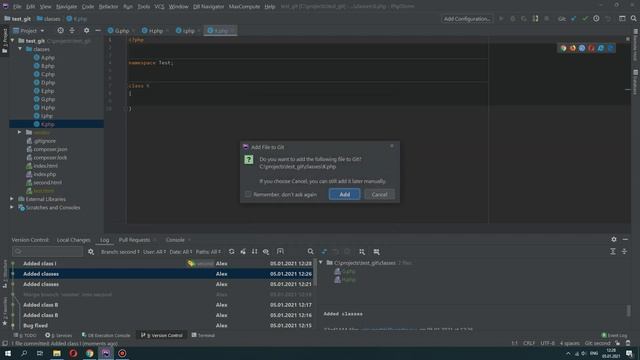Image resolution: width=640 pixels, height=360 pixels.
Task: Collapse the test_git root folder
Action: pyautogui.click(x=12, y=41)
